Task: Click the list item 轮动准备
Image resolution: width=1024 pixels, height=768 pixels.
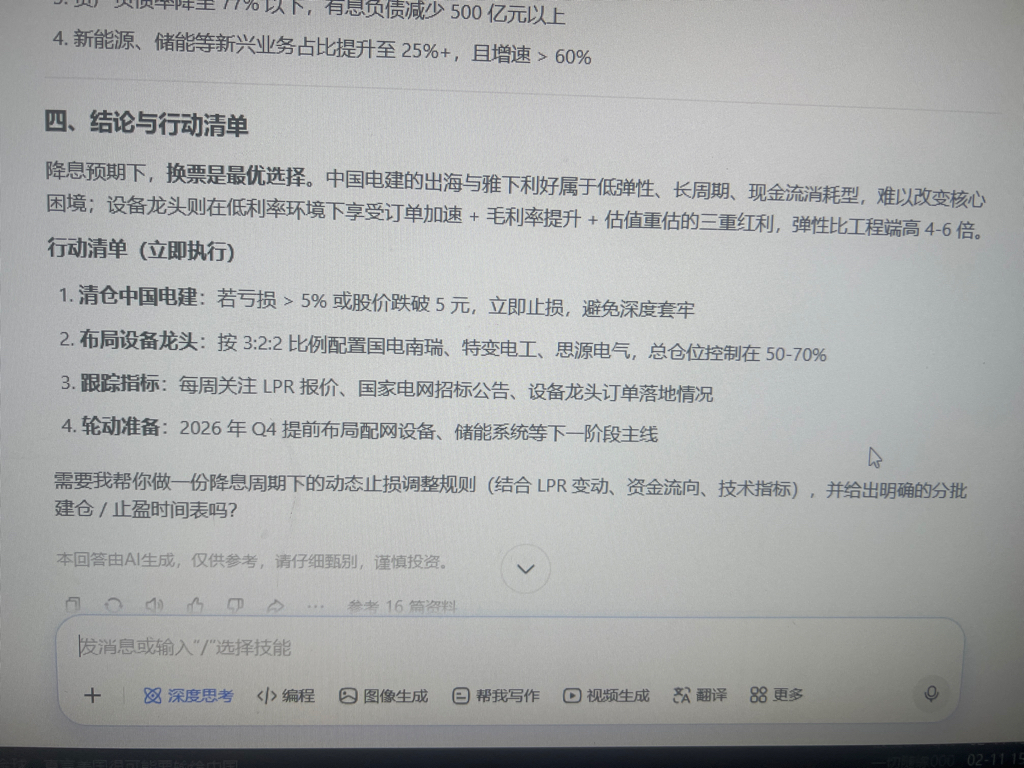Action: 360,430
